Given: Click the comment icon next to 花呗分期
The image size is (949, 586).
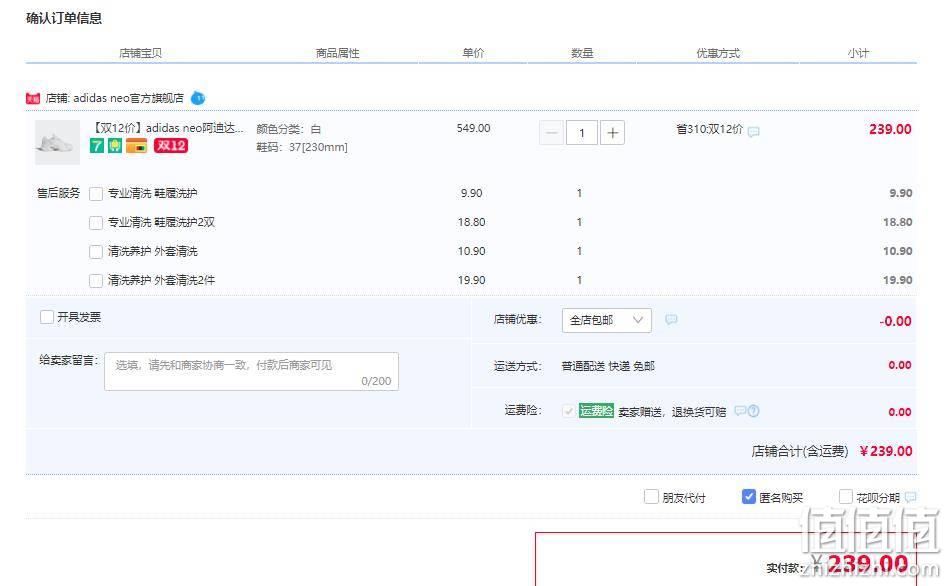Looking at the screenshot, I should pos(910,497).
